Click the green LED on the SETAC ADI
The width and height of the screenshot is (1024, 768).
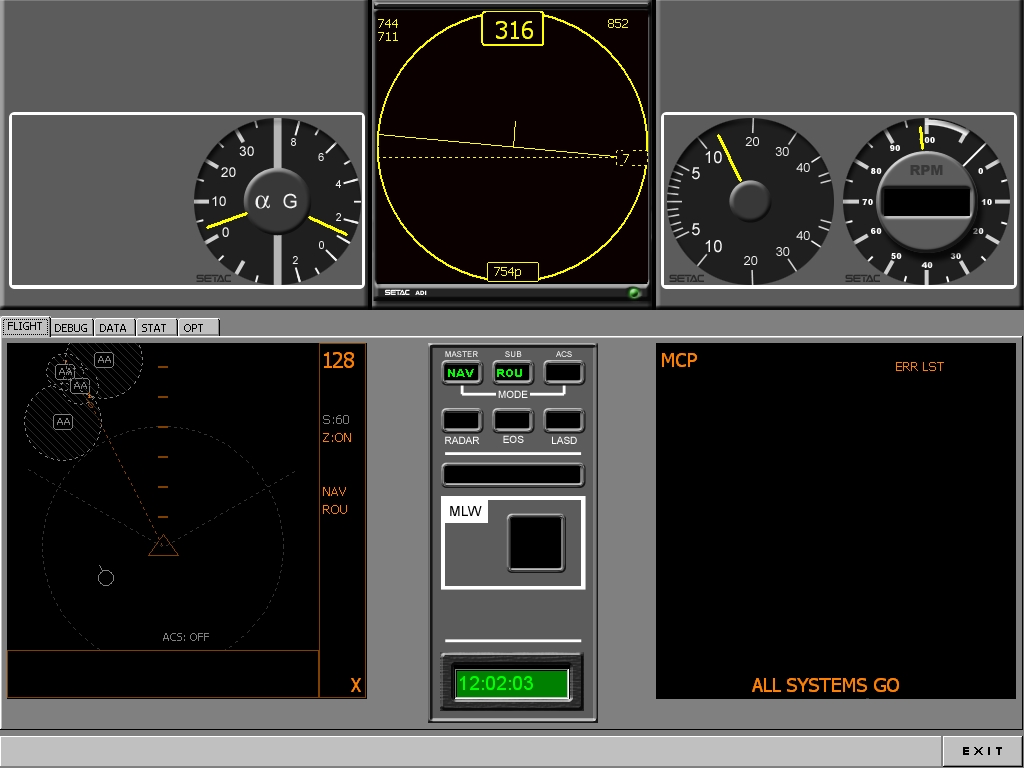pyautogui.click(x=634, y=293)
